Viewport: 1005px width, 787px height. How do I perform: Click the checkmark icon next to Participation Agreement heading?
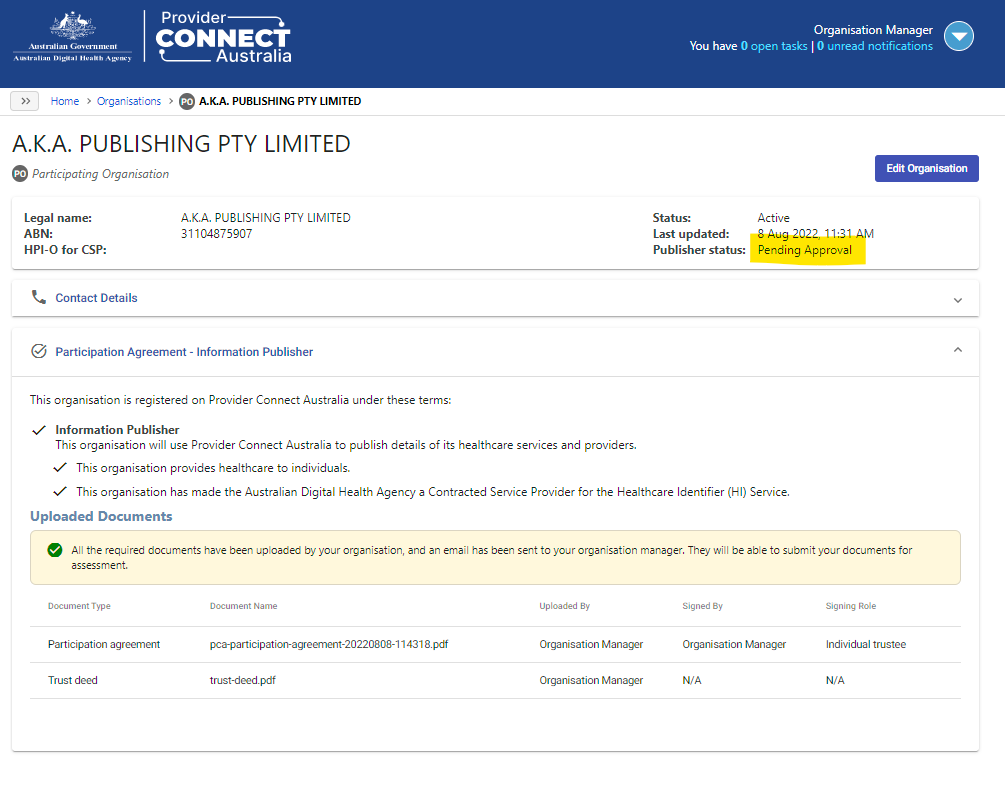[38, 351]
